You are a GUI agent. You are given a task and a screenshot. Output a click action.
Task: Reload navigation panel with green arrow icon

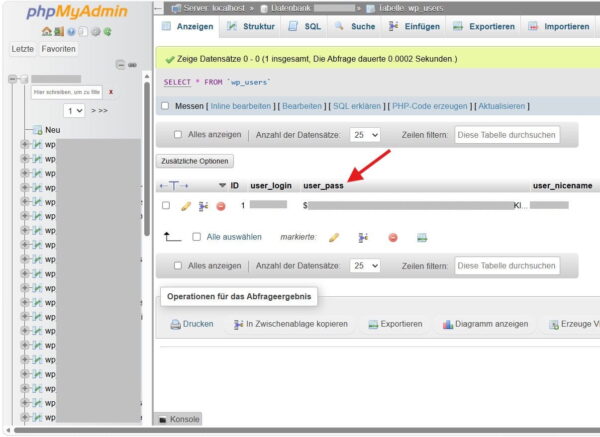pos(108,32)
